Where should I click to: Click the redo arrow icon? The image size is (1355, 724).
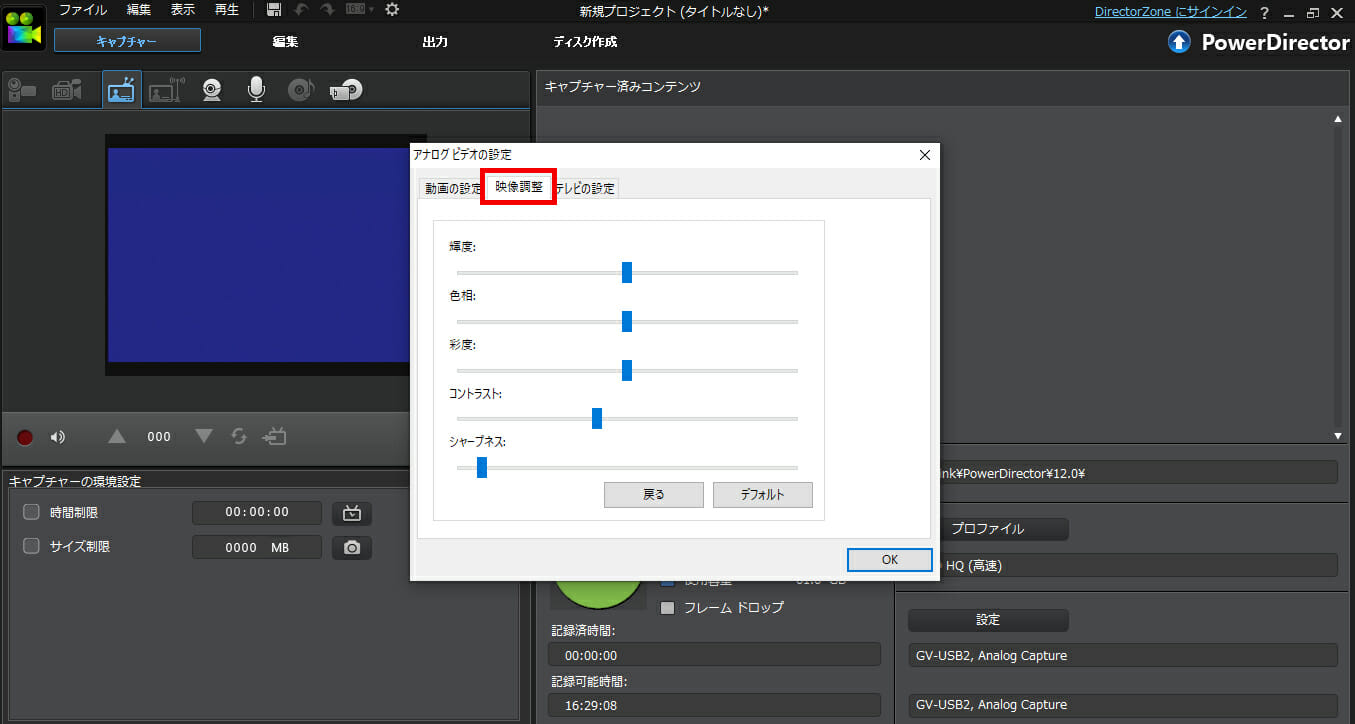pos(327,10)
